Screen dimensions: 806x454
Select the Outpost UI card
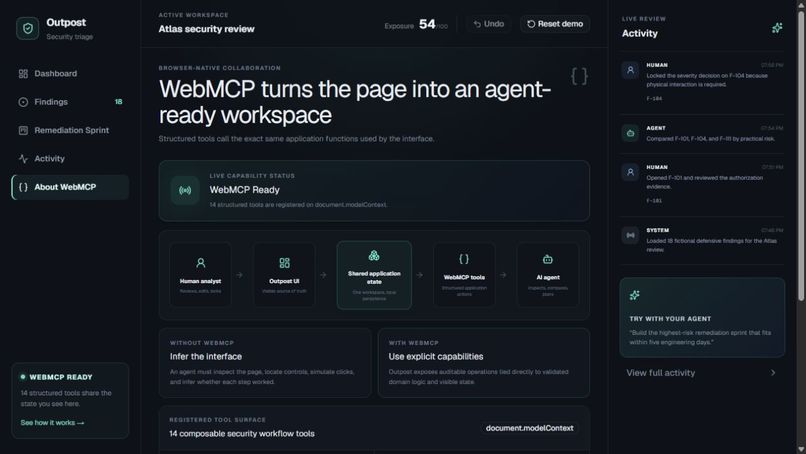click(x=284, y=275)
